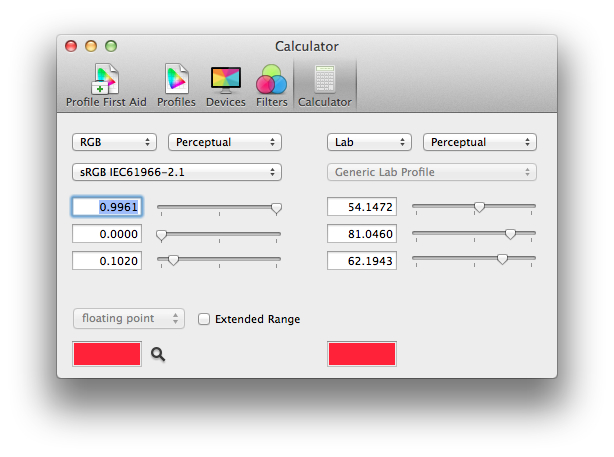Click the yellow minimize window button
Viewport: 614px width, 457px height.
[x=91, y=46]
